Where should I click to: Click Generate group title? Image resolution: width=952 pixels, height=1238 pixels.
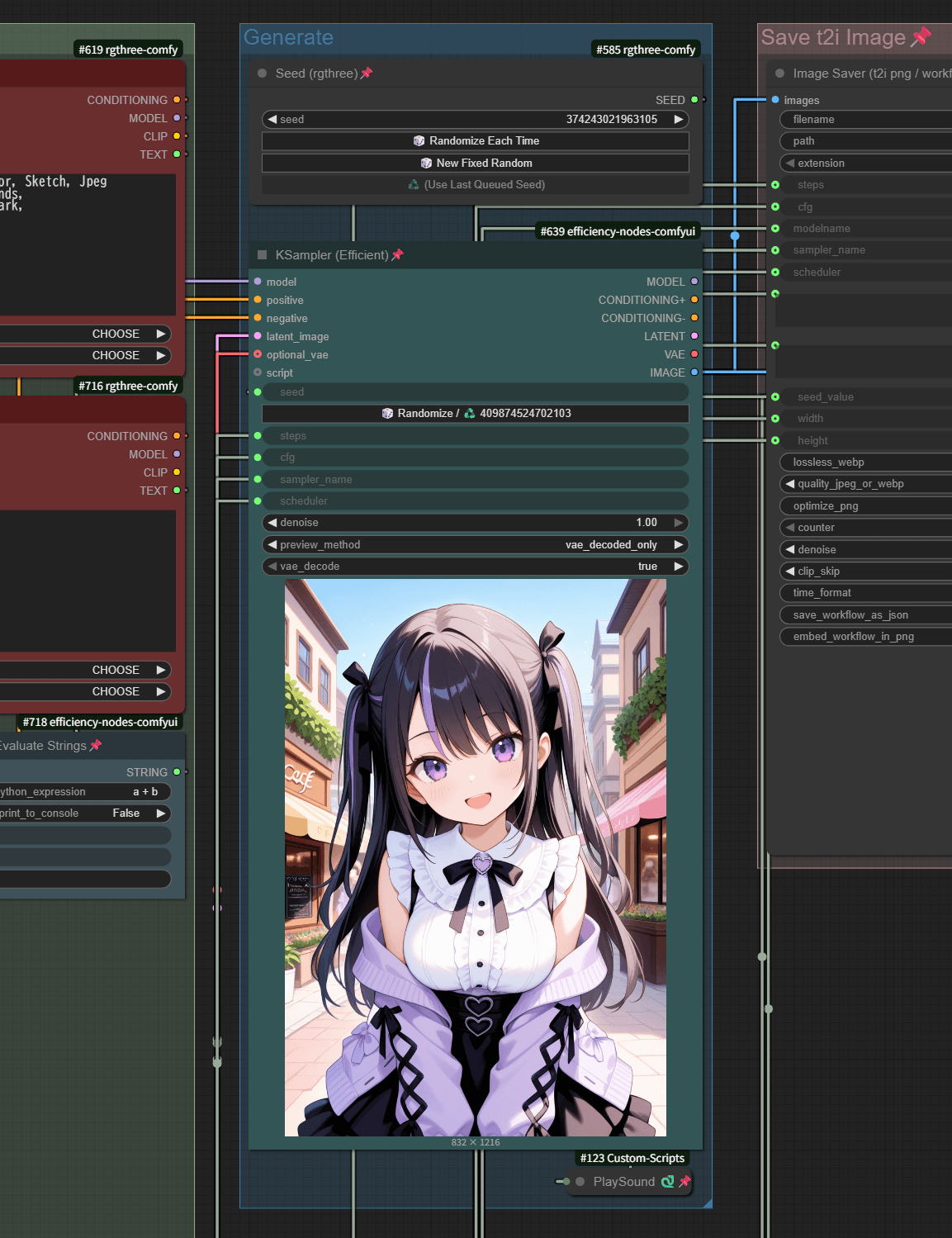coord(288,37)
